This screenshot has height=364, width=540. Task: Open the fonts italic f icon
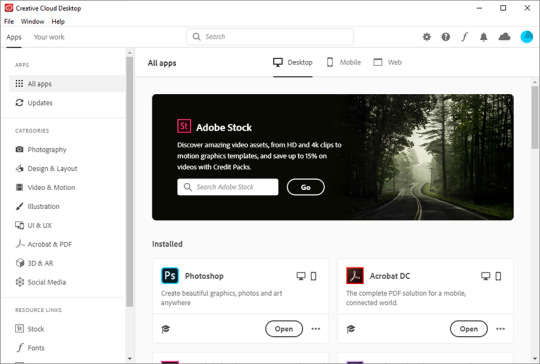click(465, 37)
